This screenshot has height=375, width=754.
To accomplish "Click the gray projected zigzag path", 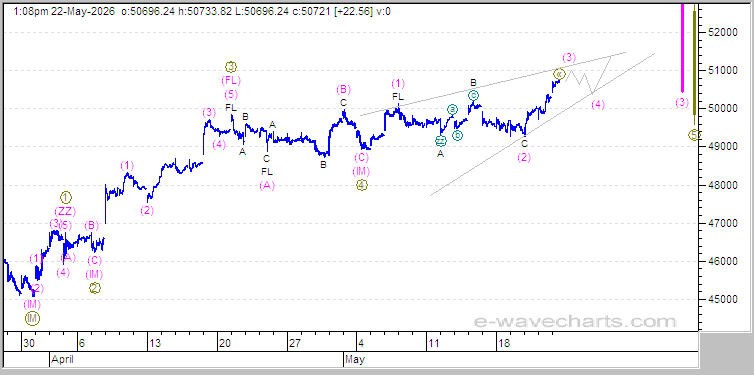I will pos(589,75).
